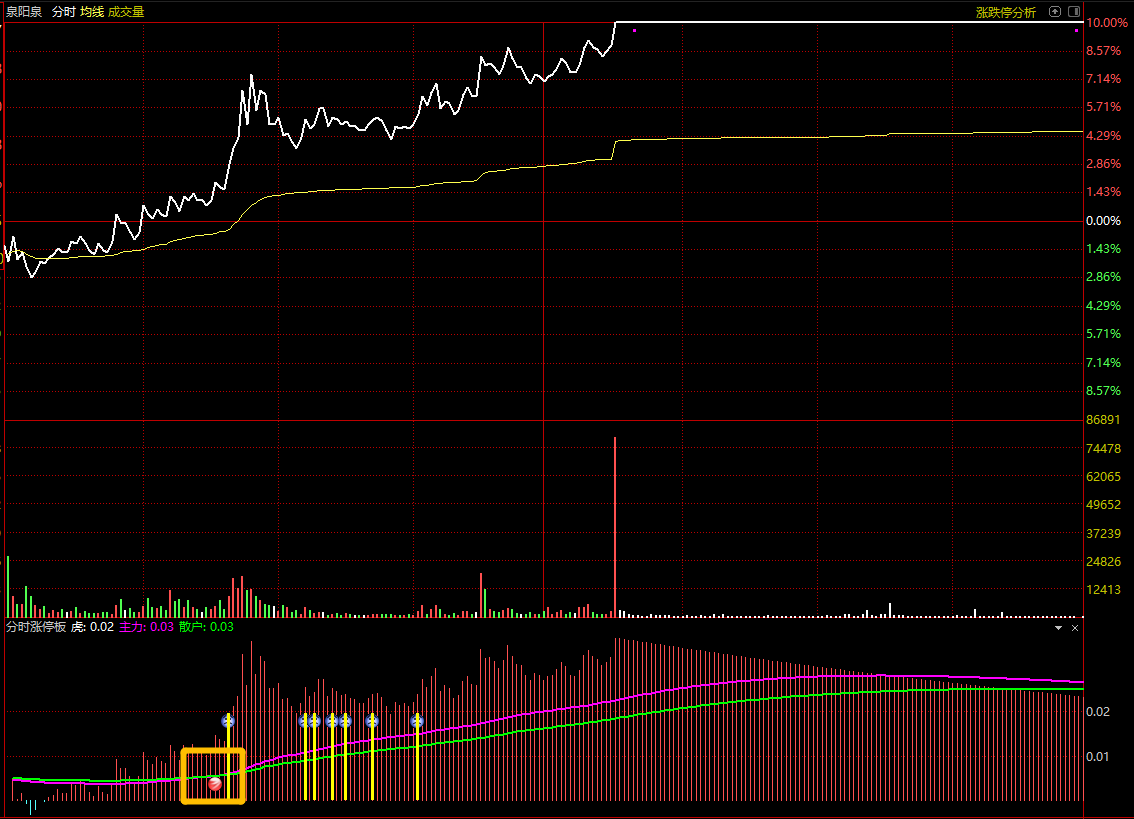Expand the 分时涨停板 indicator dropdown arrow

point(1058,628)
